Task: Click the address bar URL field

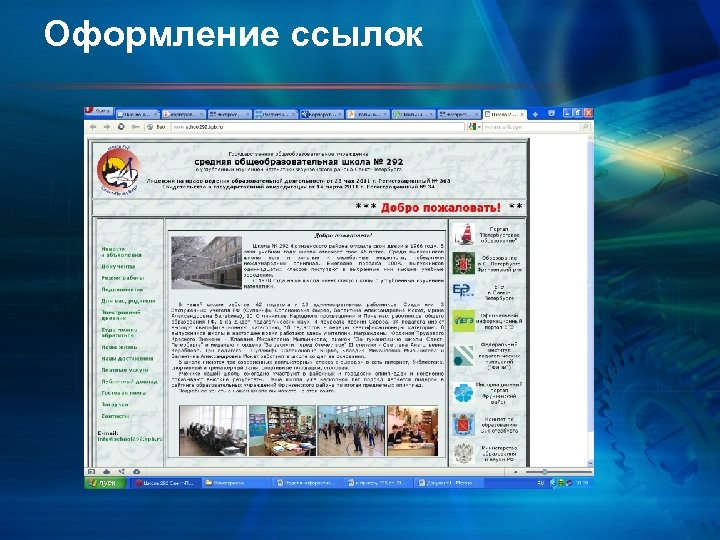Action: 317,127
